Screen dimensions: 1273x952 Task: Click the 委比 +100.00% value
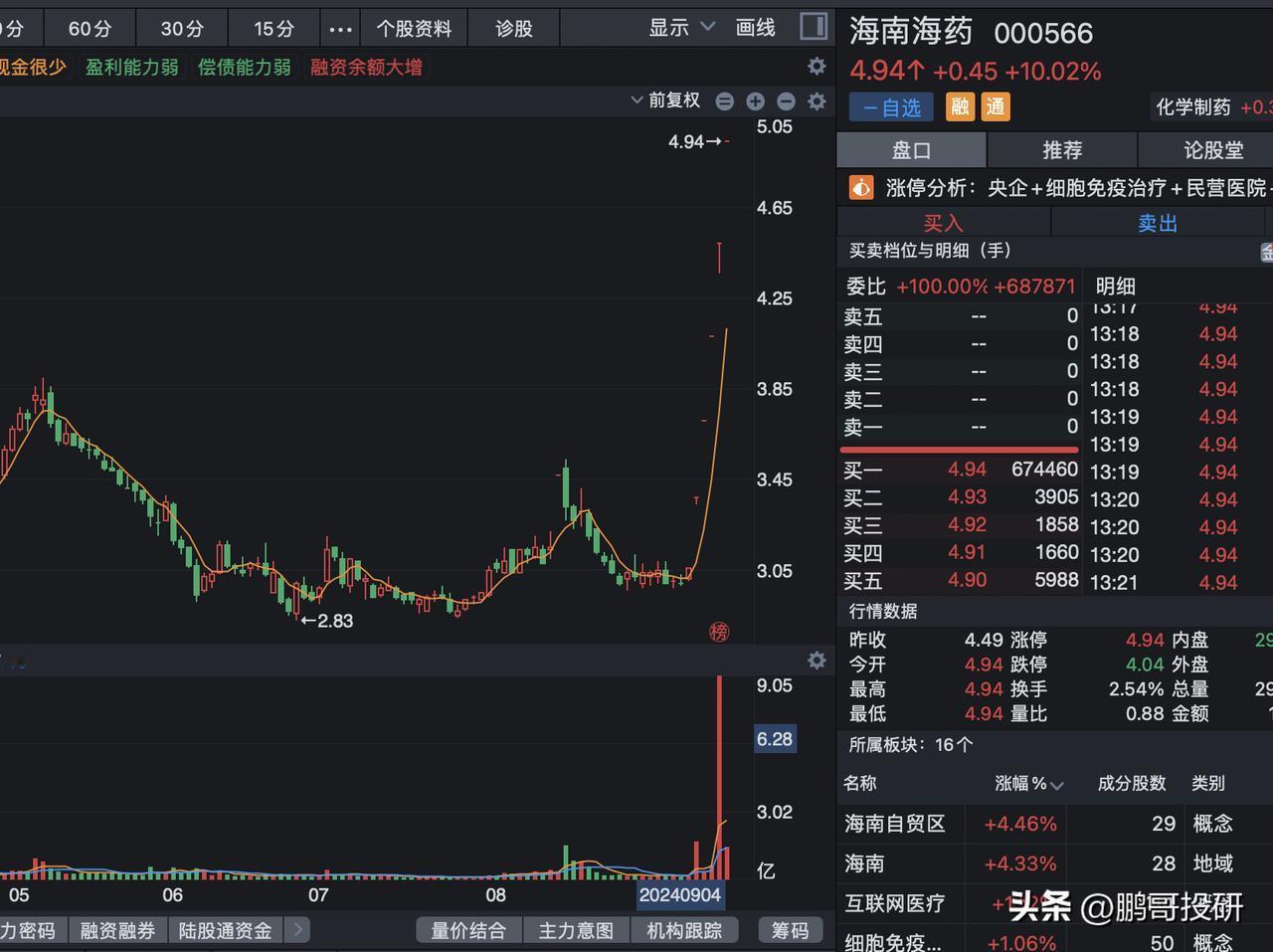coord(942,286)
